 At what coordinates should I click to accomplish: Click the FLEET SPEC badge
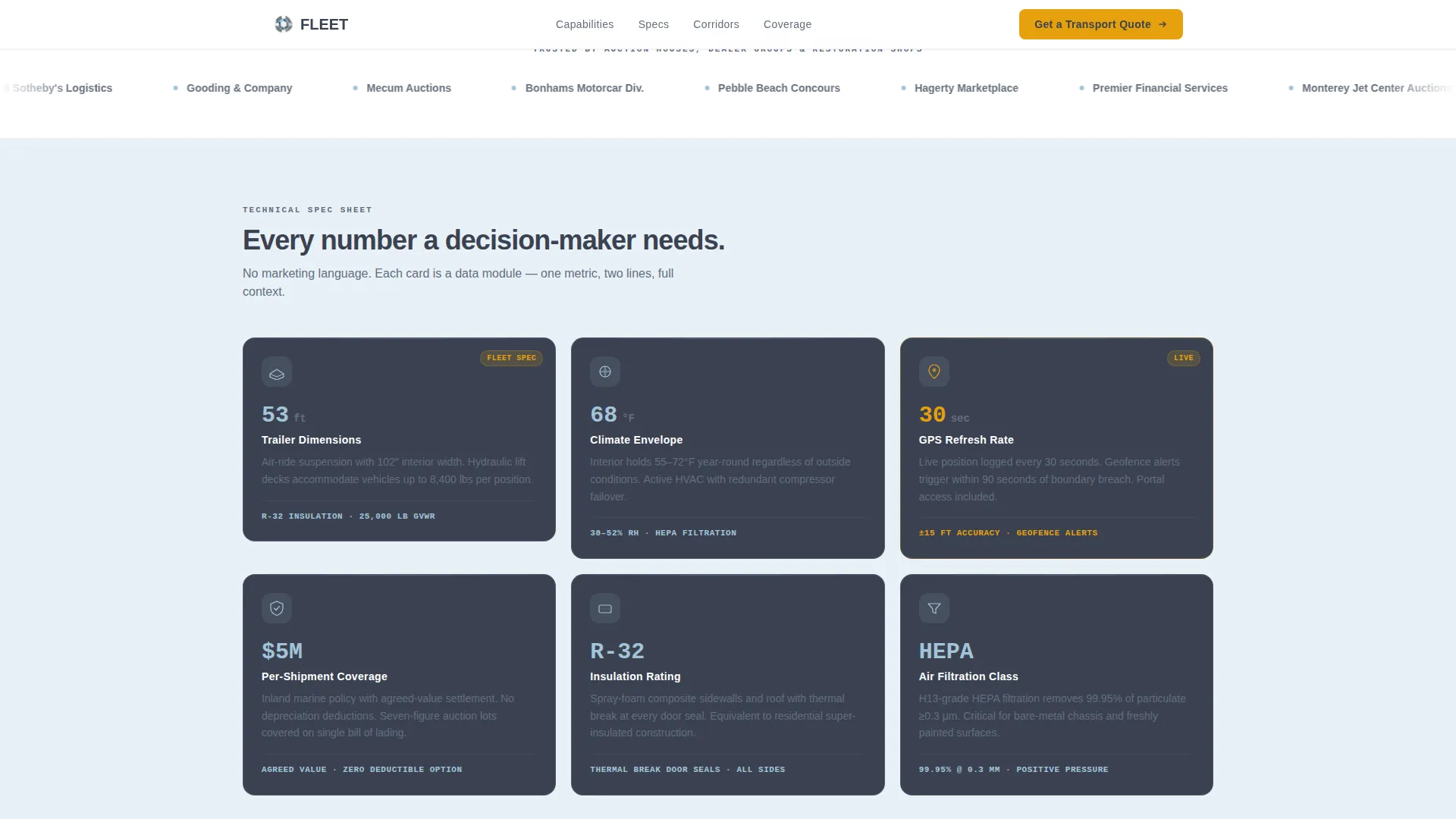coord(511,358)
